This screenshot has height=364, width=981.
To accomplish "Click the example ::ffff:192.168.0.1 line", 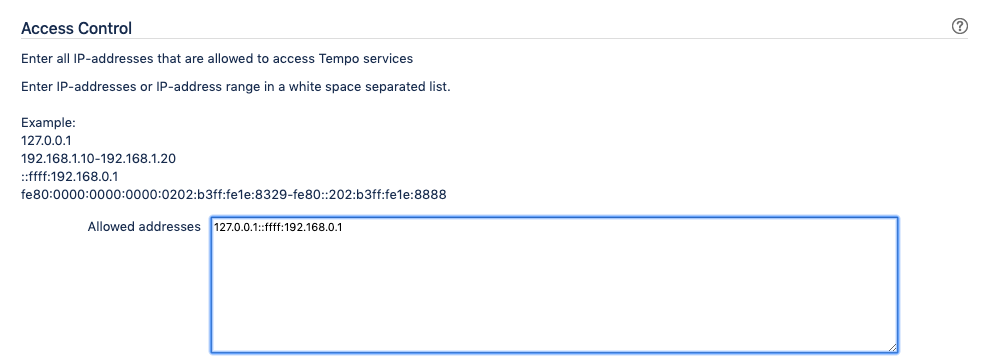I will click(x=69, y=177).
